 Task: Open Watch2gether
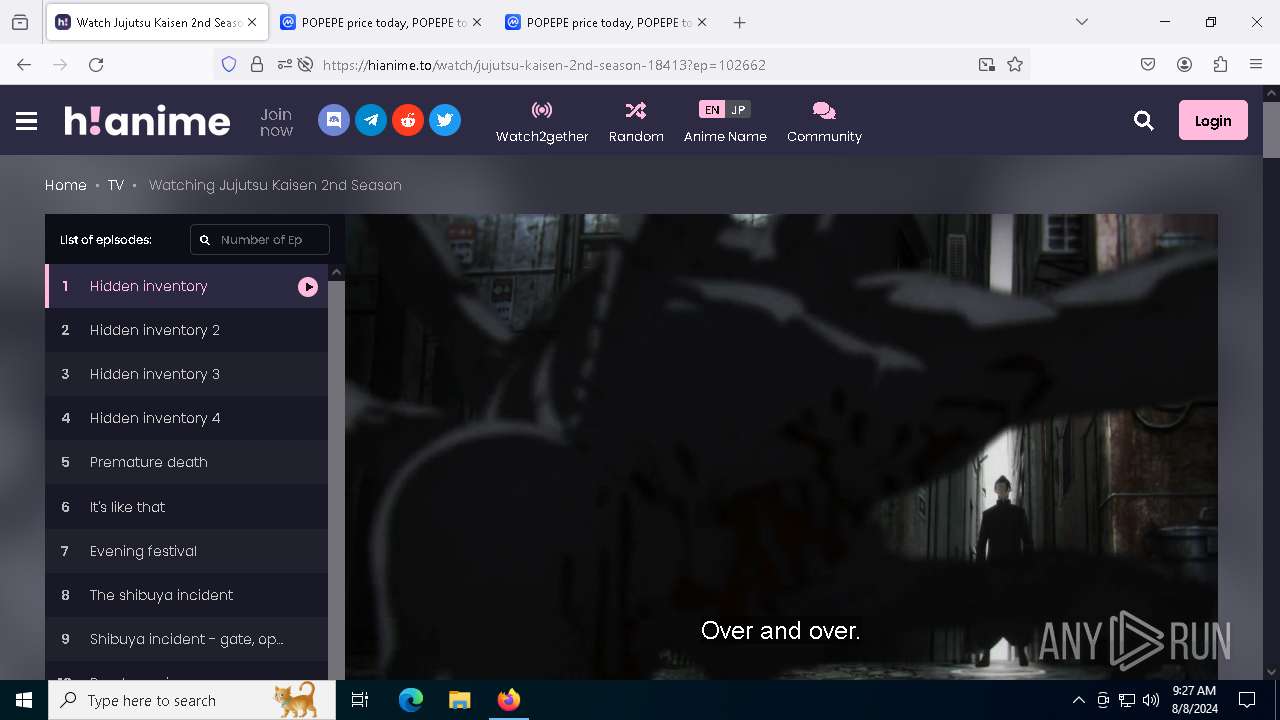(542, 122)
